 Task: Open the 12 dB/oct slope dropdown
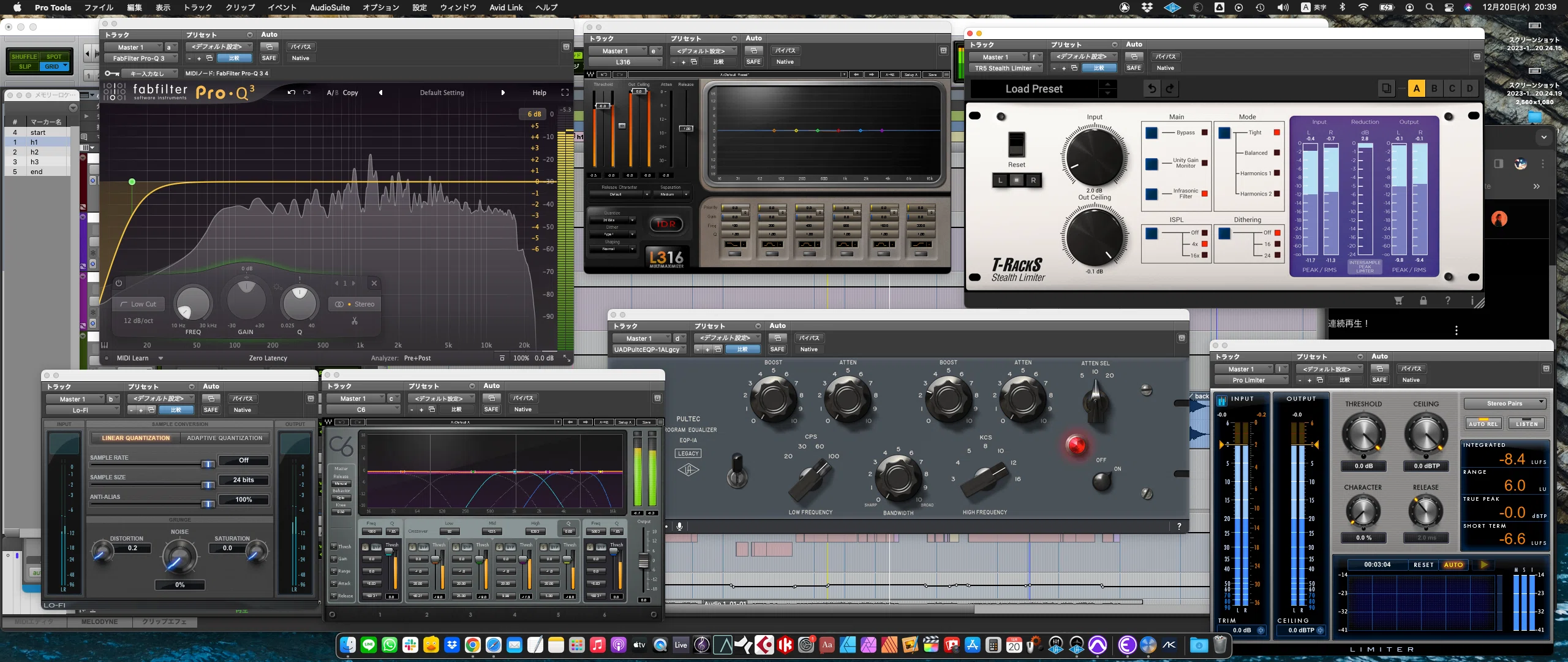click(138, 321)
